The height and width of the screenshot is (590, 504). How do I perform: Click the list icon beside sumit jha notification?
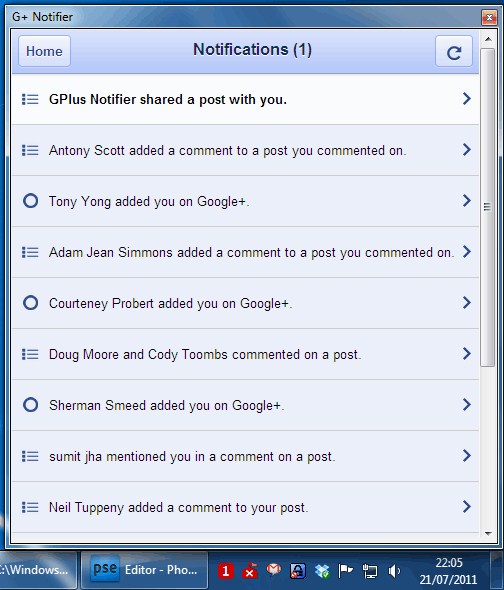coord(30,456)
